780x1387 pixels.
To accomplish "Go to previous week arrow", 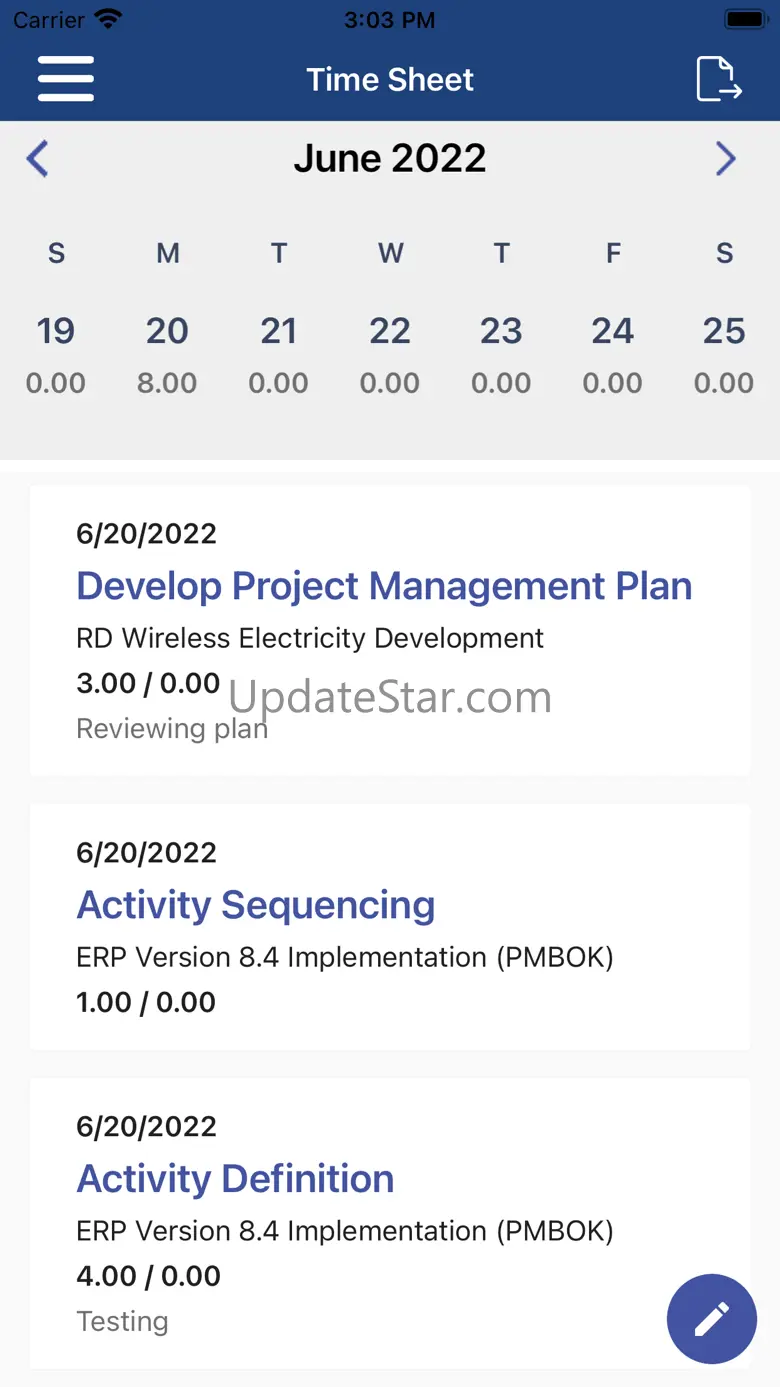I will pyautogui.click(x=37, y=159).
